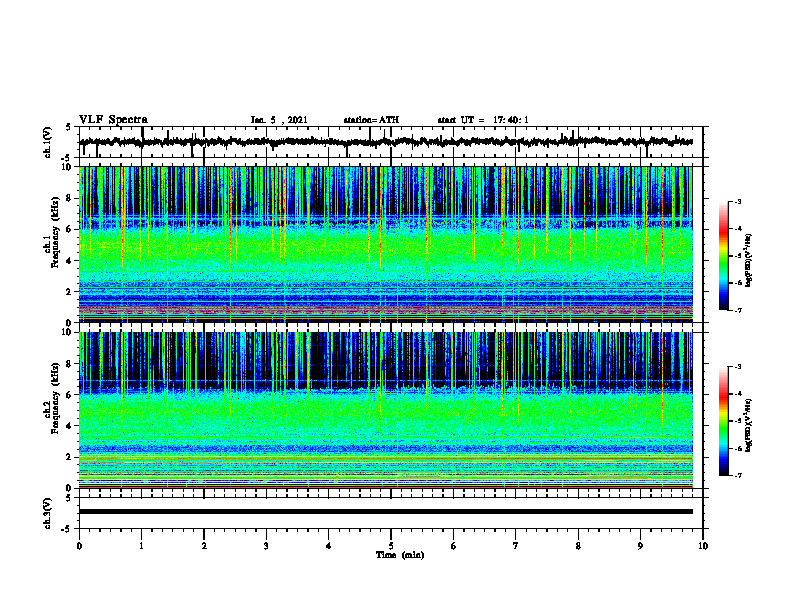The width and height of the screenshot is (792, 612).
Task: Click the '8' kHz tick of ch.1 spectrogram
Action: 71,198
